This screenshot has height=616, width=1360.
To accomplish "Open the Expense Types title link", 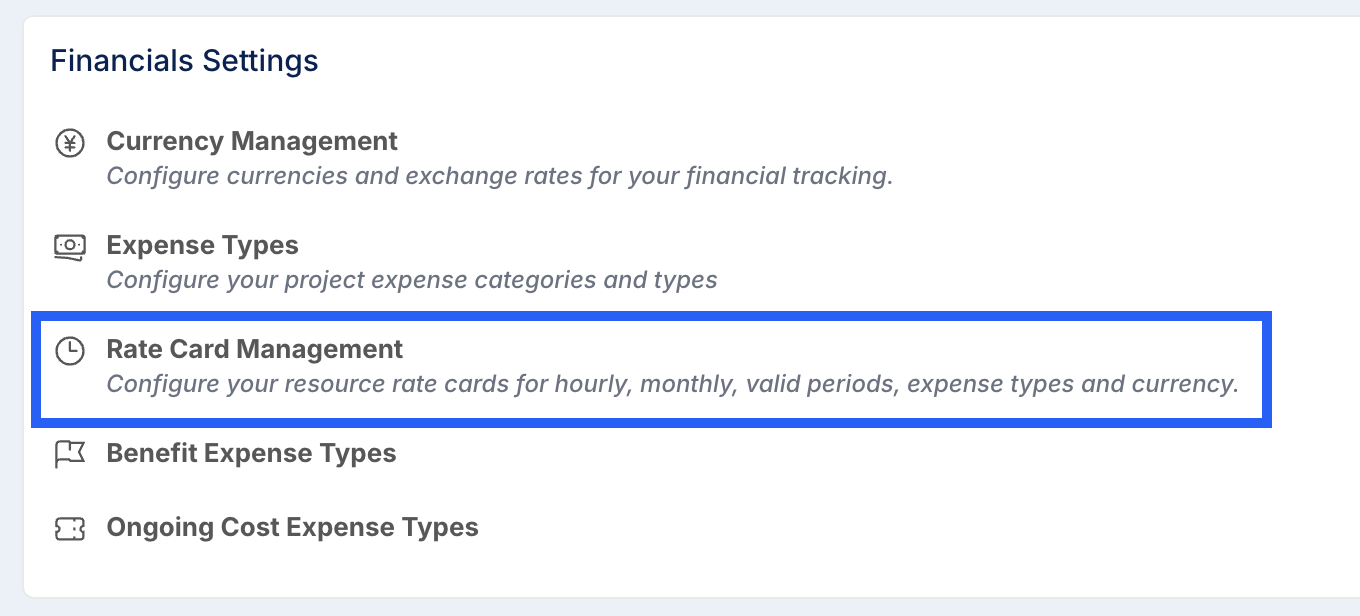I will tap(203, 245).
